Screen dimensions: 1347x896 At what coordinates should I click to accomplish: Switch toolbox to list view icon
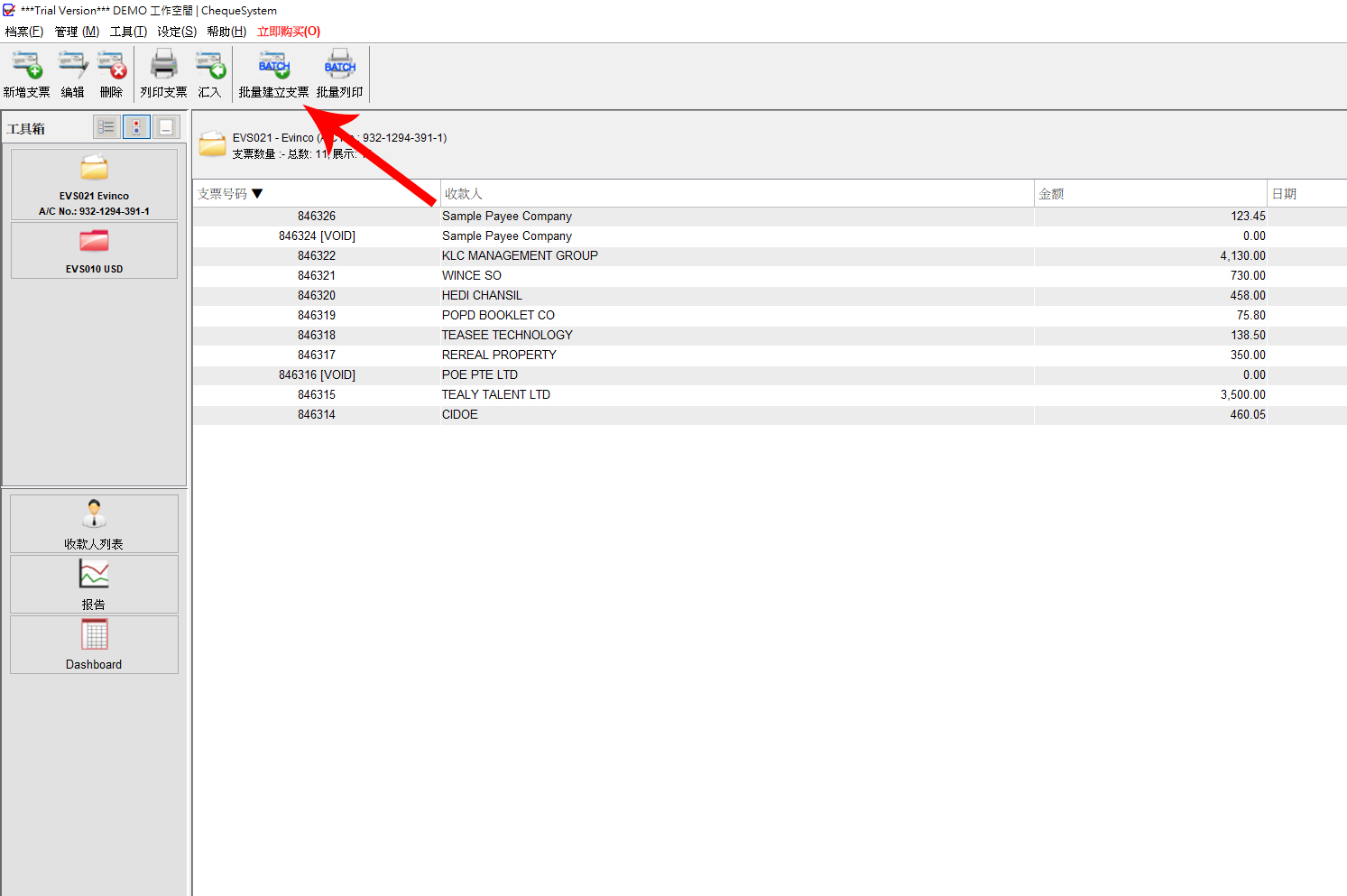tap(106, 127)
